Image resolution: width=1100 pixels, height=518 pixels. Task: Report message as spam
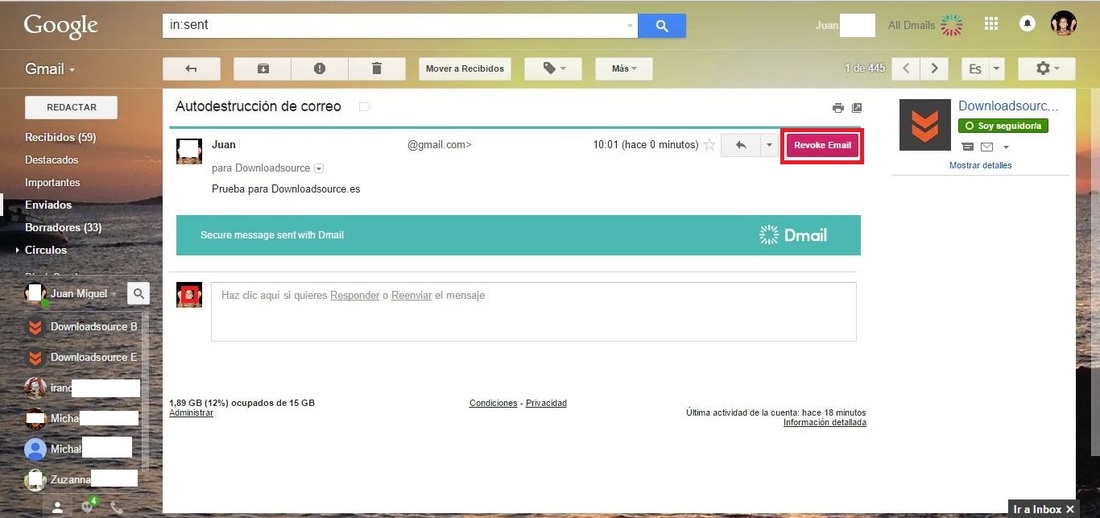point(320,69)
